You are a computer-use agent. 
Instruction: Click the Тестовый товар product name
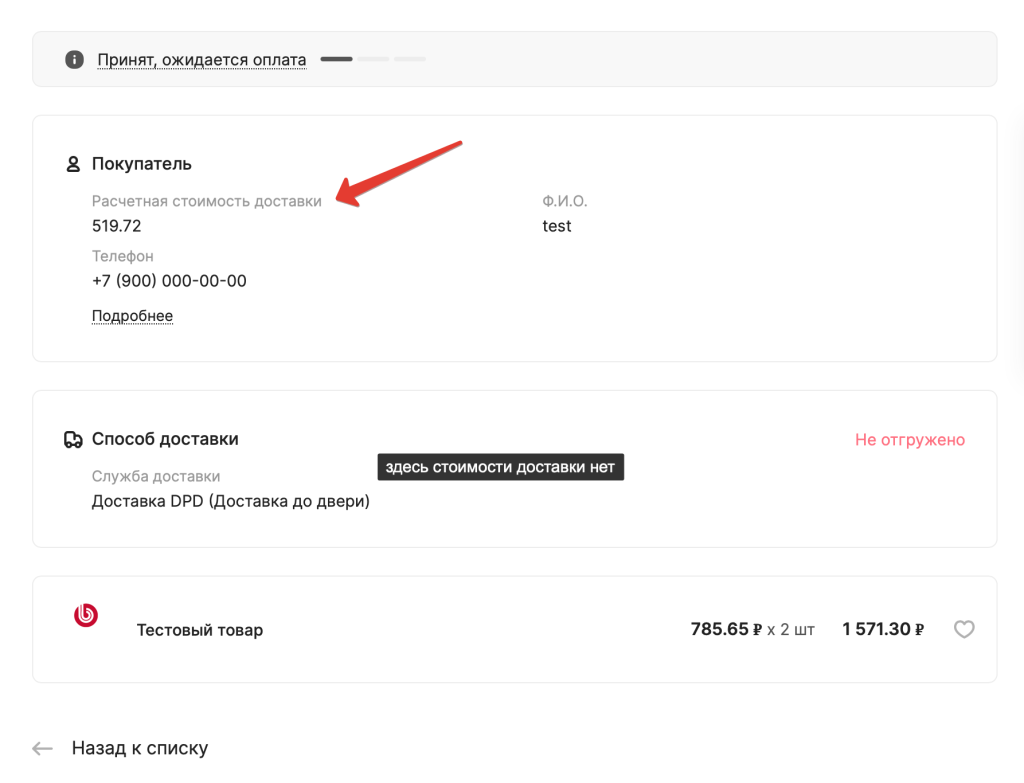click(200, 630)
